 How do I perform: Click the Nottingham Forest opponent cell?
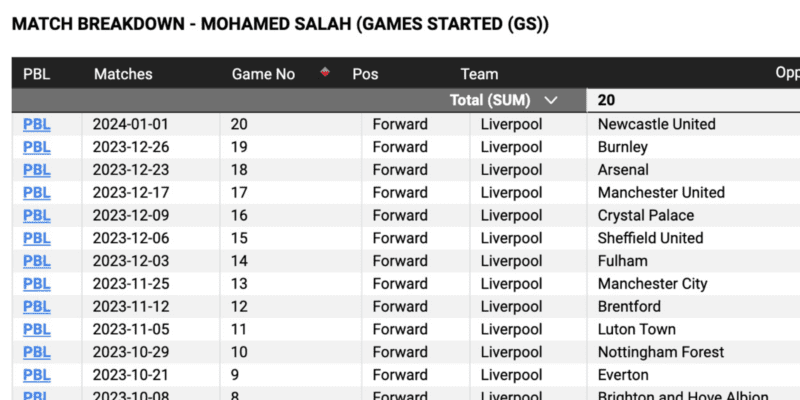pyautogui.click(x=660, y=352)
